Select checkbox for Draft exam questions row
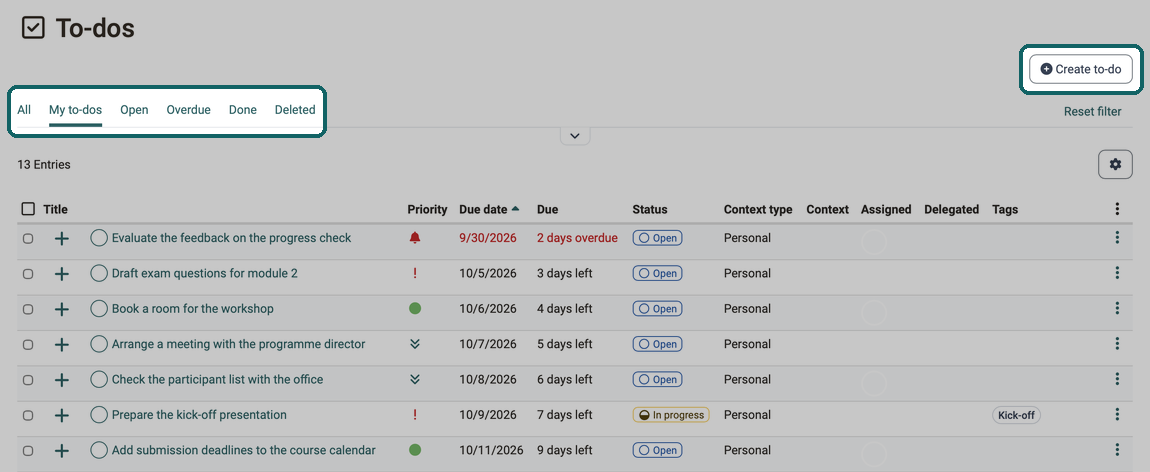This screenshot has height=472, width=1150. [28, 273]
